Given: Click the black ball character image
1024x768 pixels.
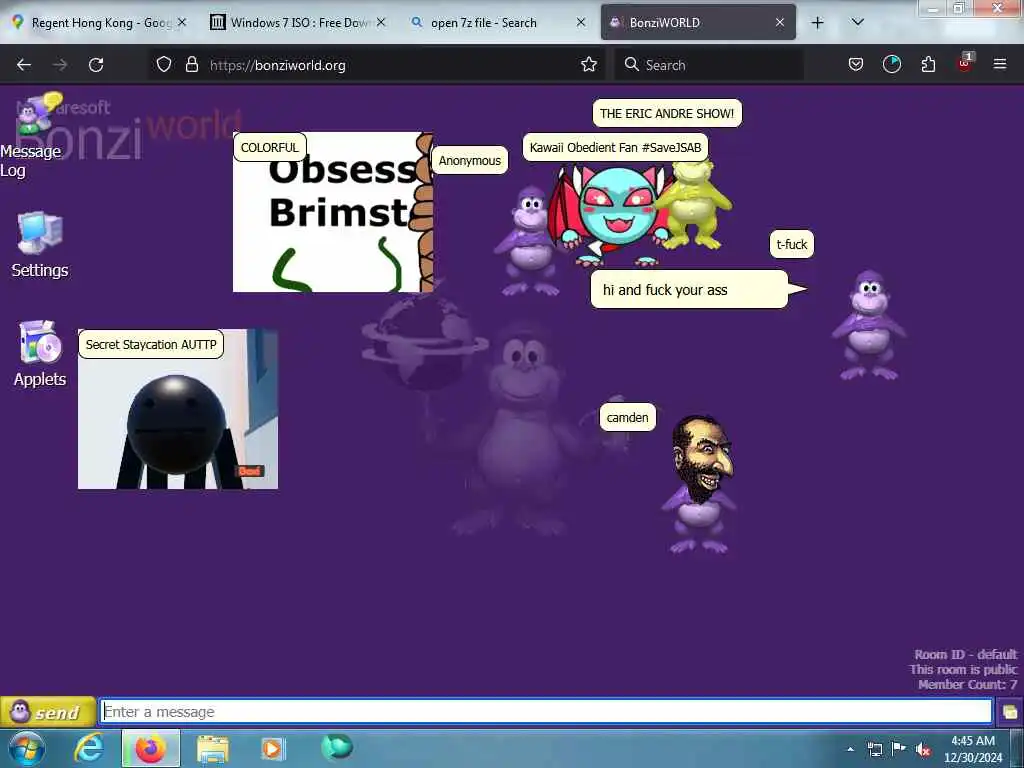Looking at the screenshot, I should pyautogui.click(x=178, y=409).
